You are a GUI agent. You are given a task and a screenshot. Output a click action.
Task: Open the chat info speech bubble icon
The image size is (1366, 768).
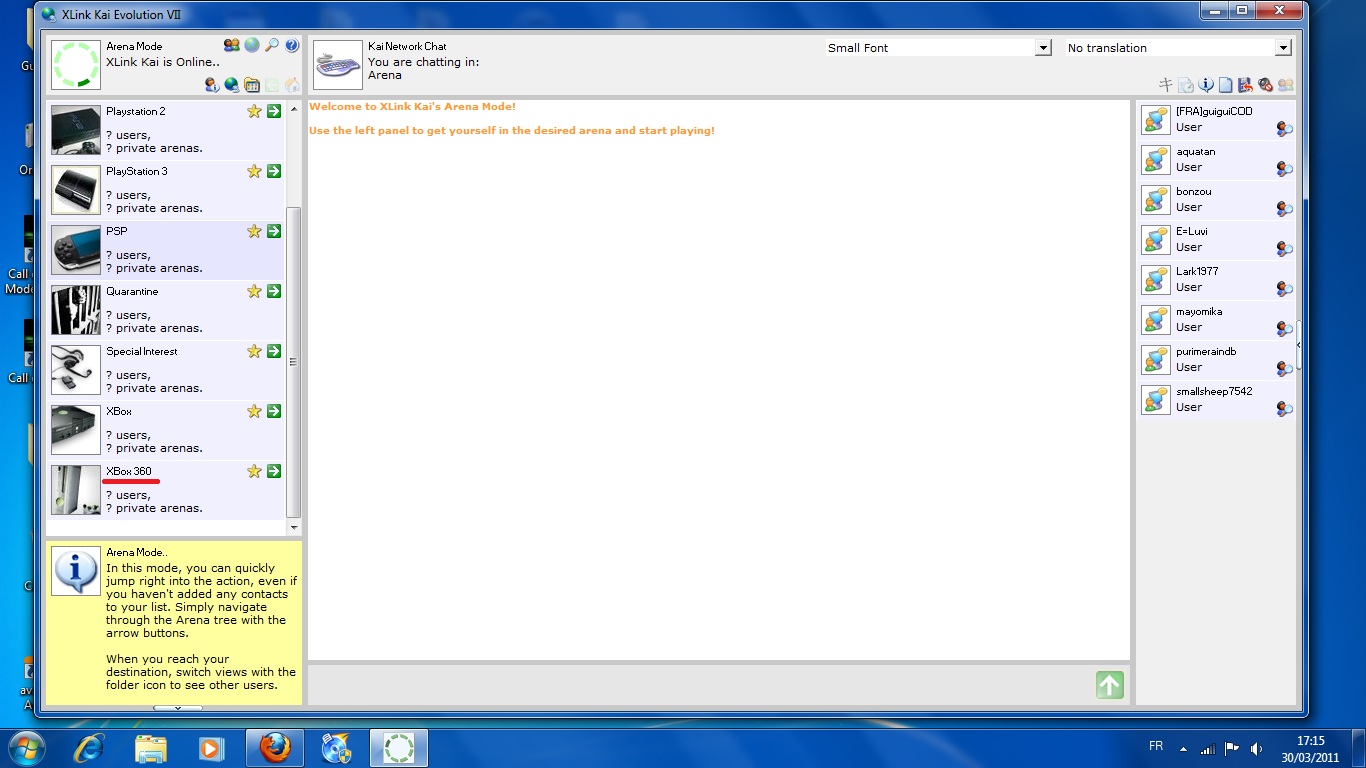(x=1206, y=85)
